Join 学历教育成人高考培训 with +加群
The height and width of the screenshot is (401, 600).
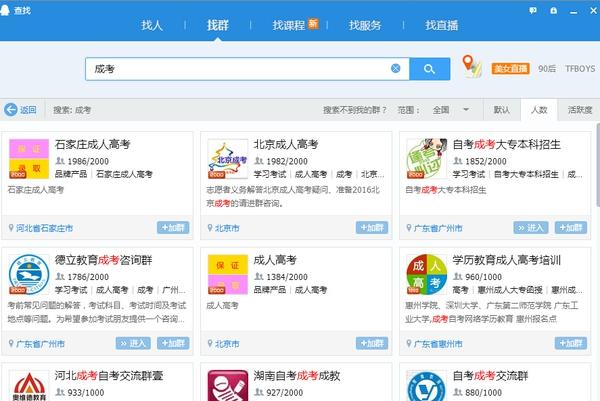pos(571,343)
